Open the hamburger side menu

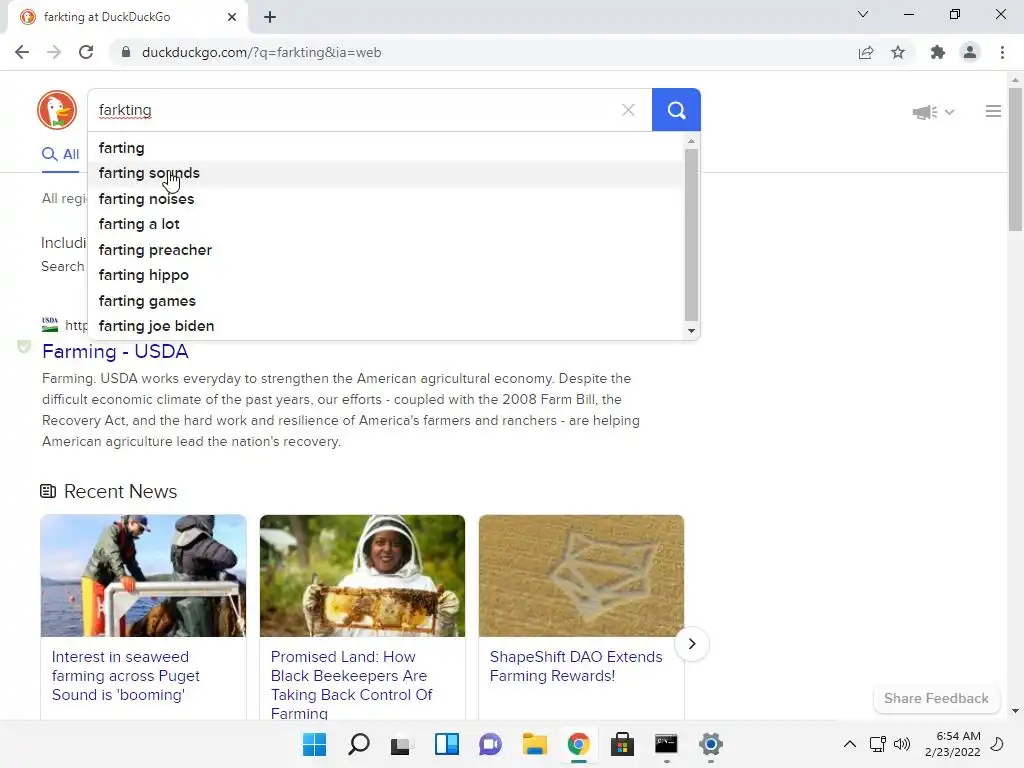993,112
